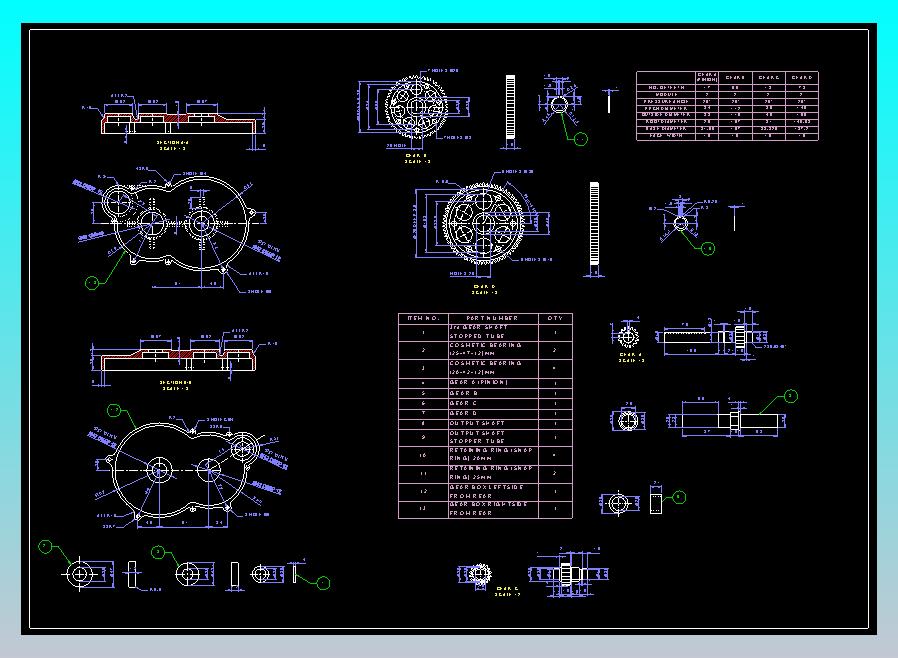Click the GEAR D scale caption
This screenshot has height=658, width=898.
pyautogui.click(x=485, y=289)
